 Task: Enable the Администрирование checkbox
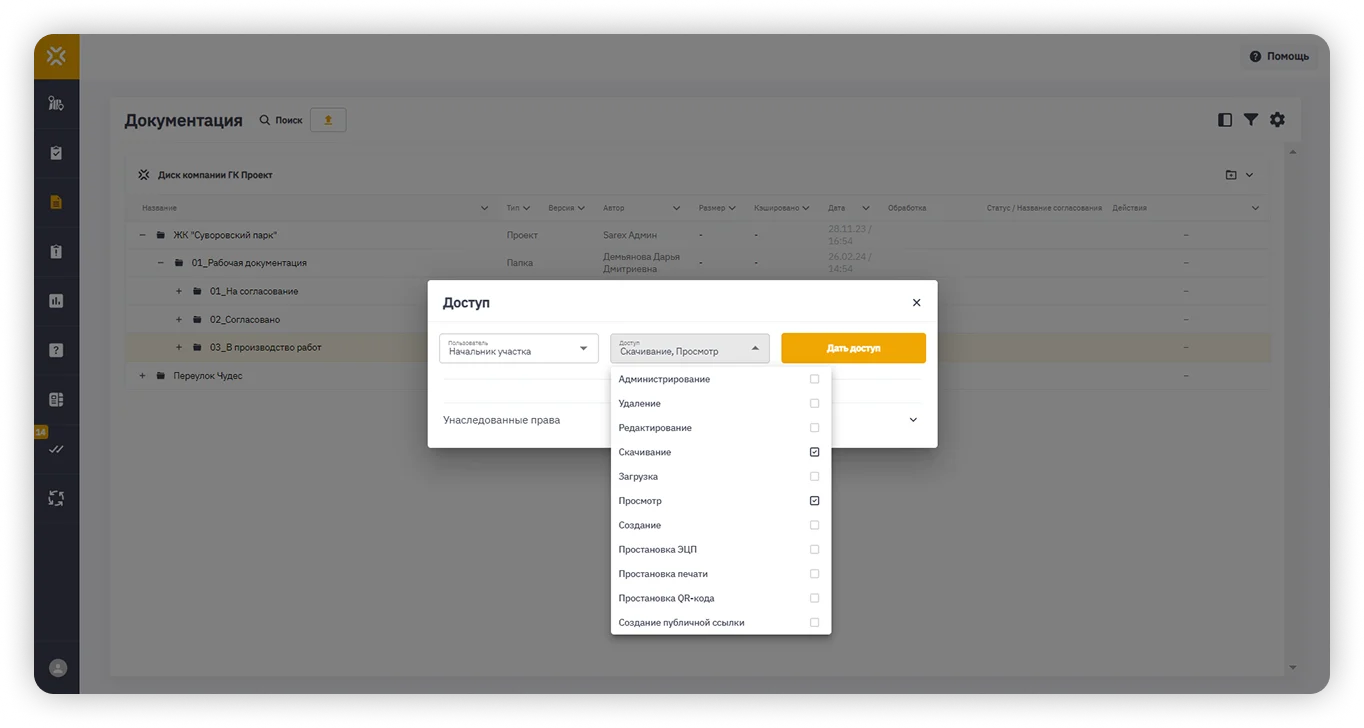814,379
